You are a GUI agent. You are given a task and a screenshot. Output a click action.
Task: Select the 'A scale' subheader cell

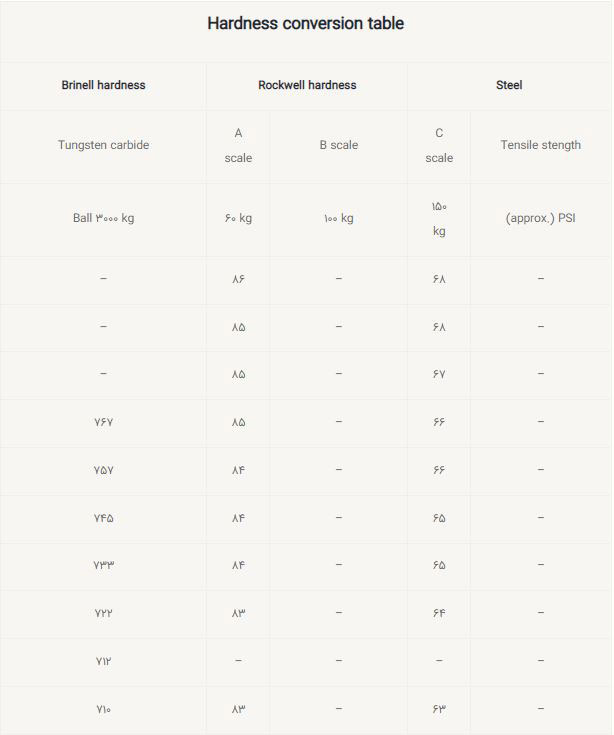pos(238,145)
